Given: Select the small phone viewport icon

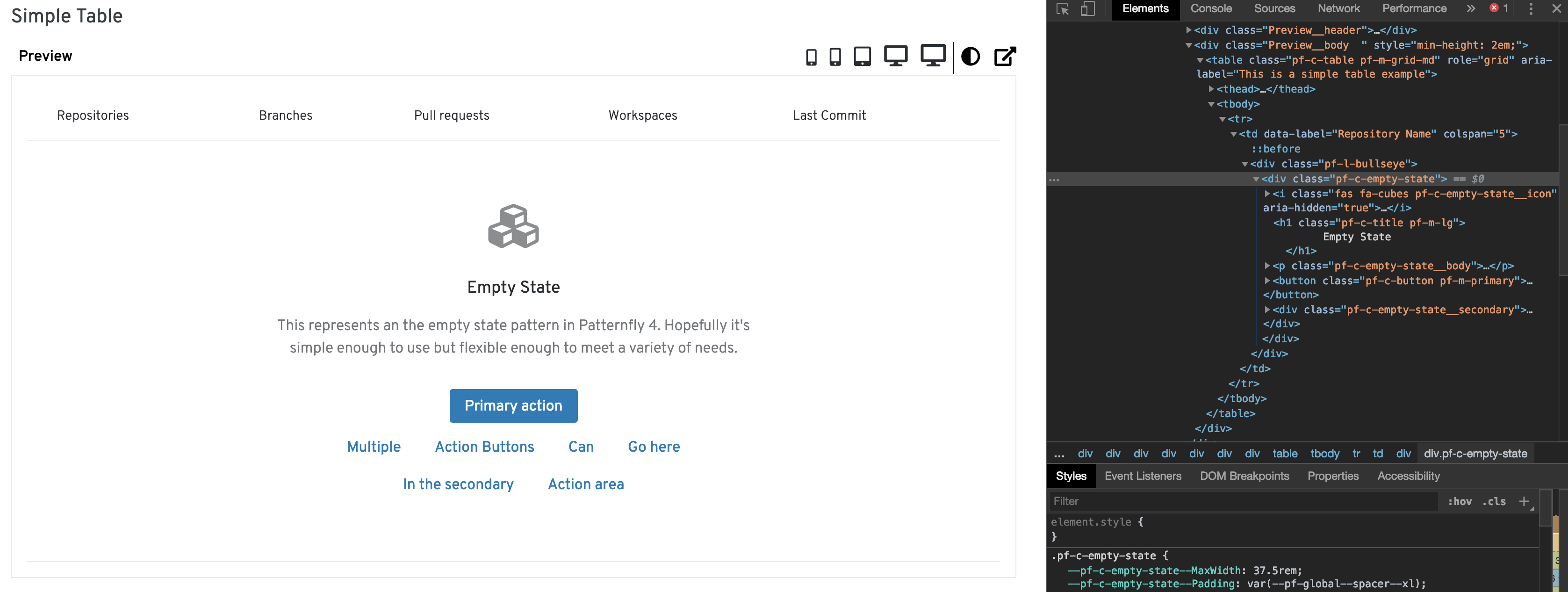Looking at the screenshot, I should [811, 57].
